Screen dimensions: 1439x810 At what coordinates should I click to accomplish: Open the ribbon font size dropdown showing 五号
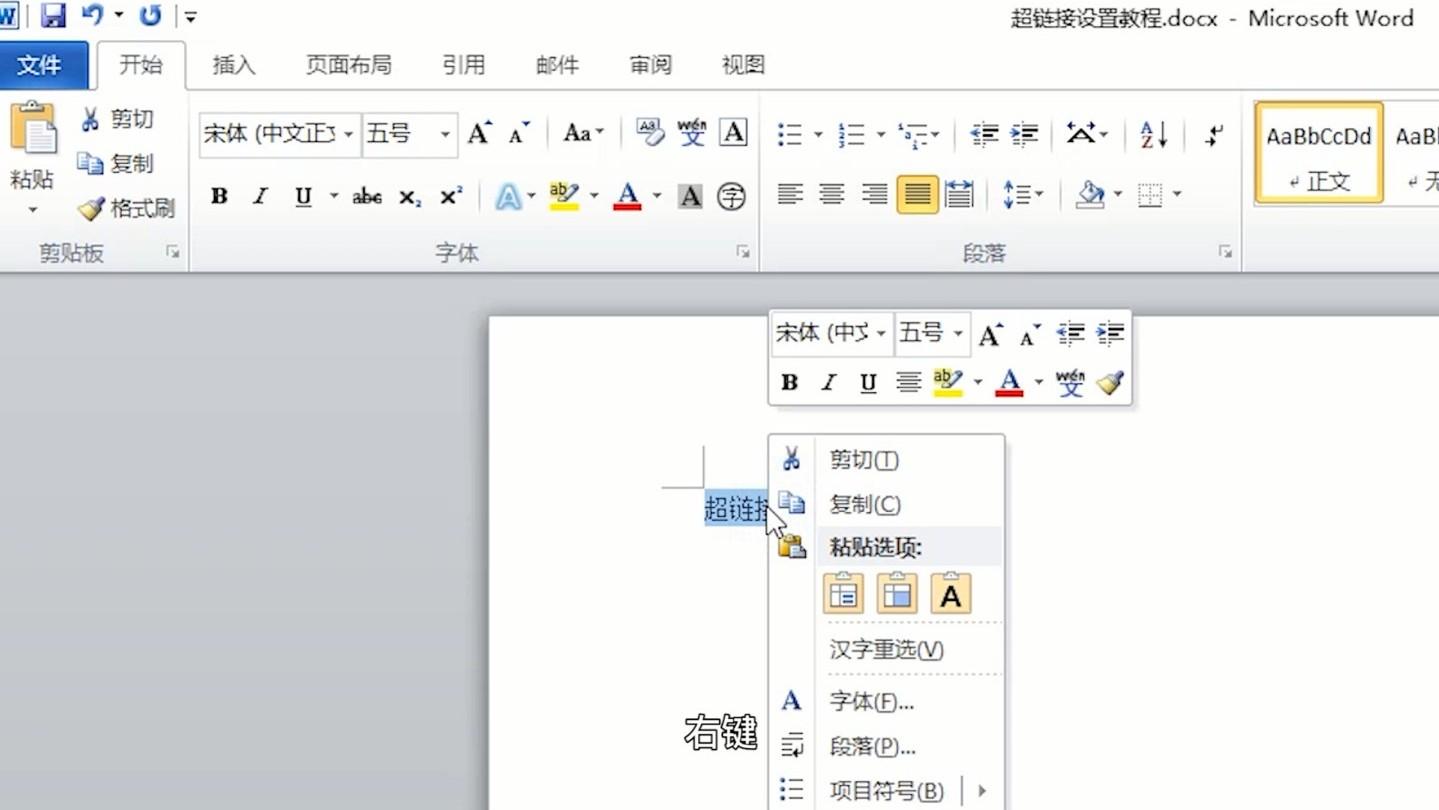pos(445,134)
